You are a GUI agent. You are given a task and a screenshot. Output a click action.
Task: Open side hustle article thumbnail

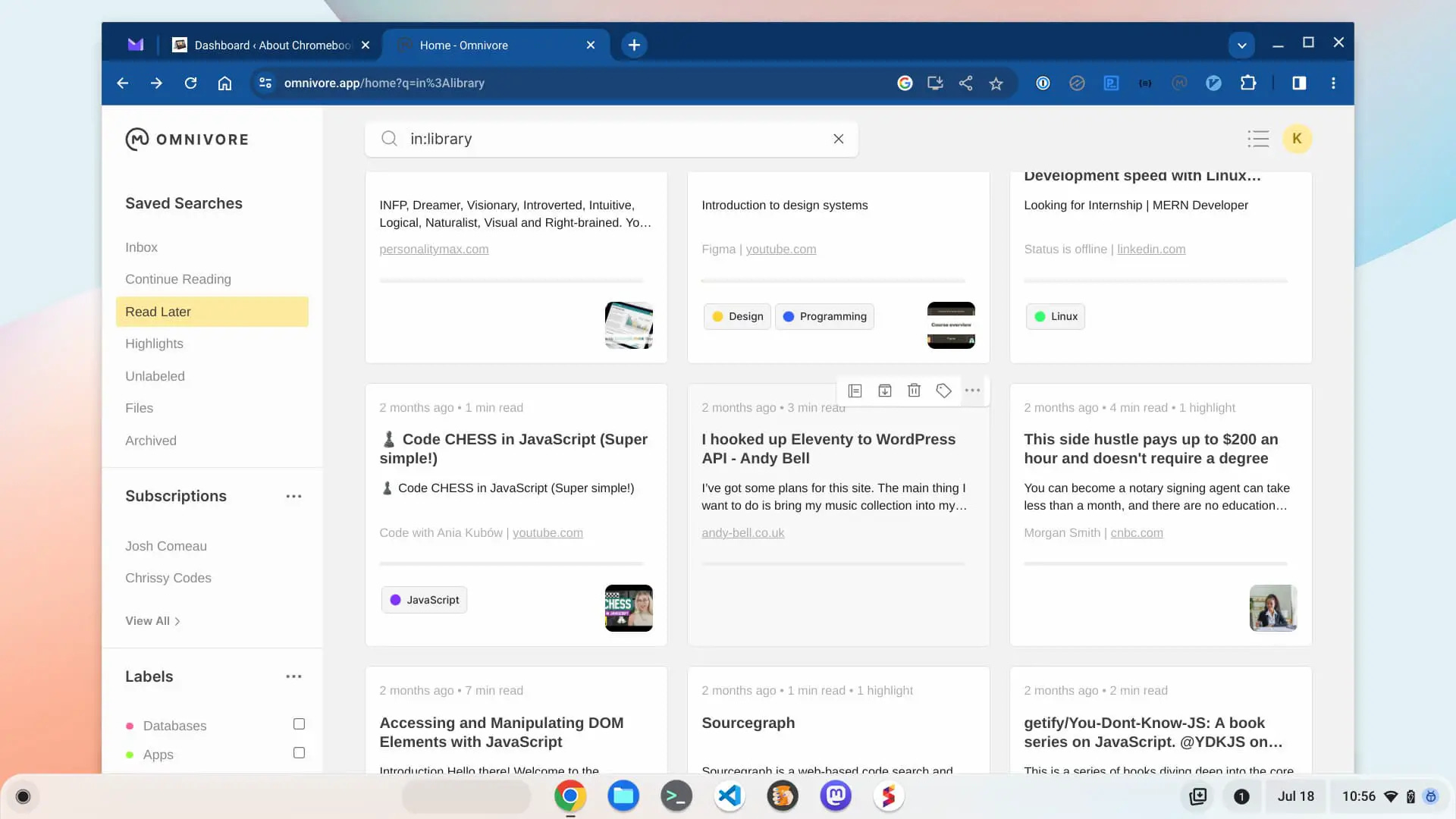[1273, 608]
